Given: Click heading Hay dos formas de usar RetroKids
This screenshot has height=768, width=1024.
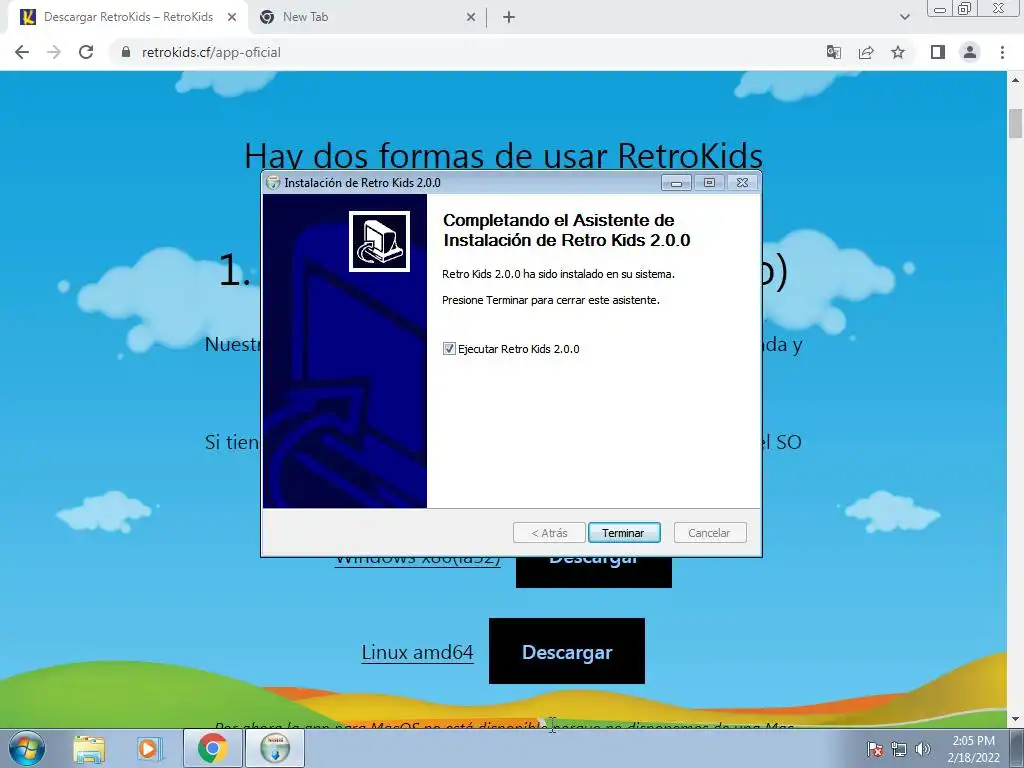Looking at the screenshot, I should pos(504,155).
